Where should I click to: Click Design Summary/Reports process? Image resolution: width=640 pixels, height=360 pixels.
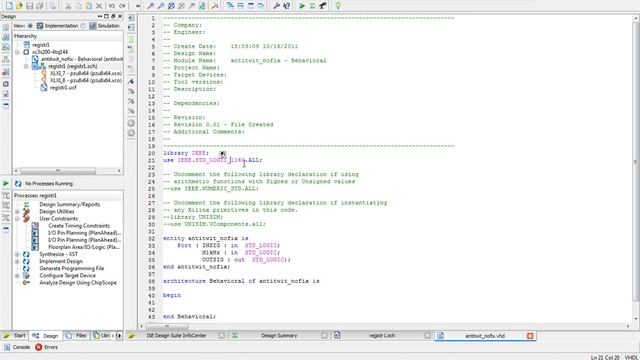(69, 204)
